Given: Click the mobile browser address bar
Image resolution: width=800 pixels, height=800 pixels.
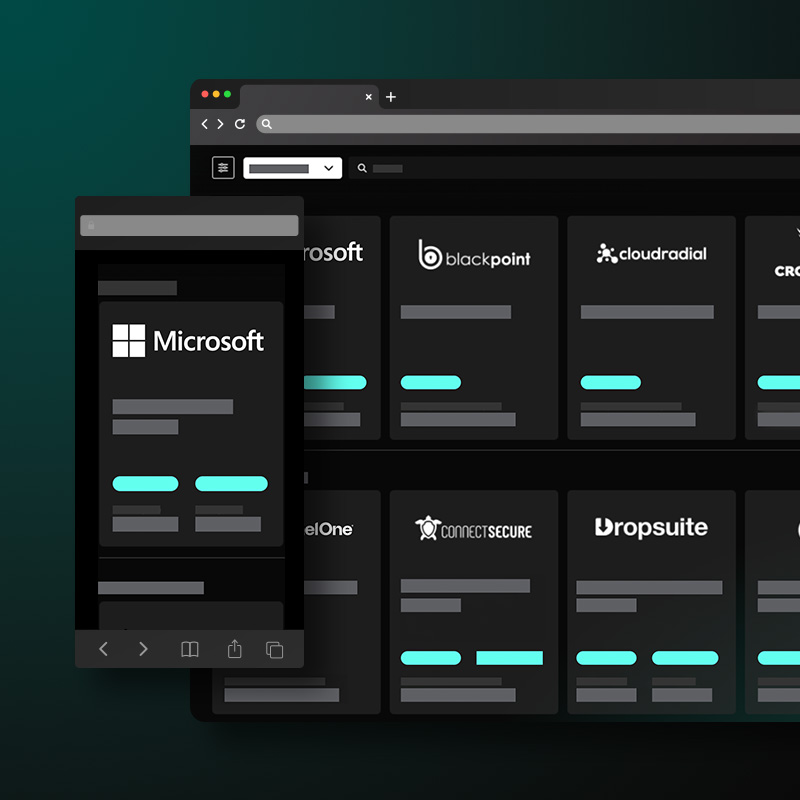Looking at the screenshot, I should coord(189,226).
